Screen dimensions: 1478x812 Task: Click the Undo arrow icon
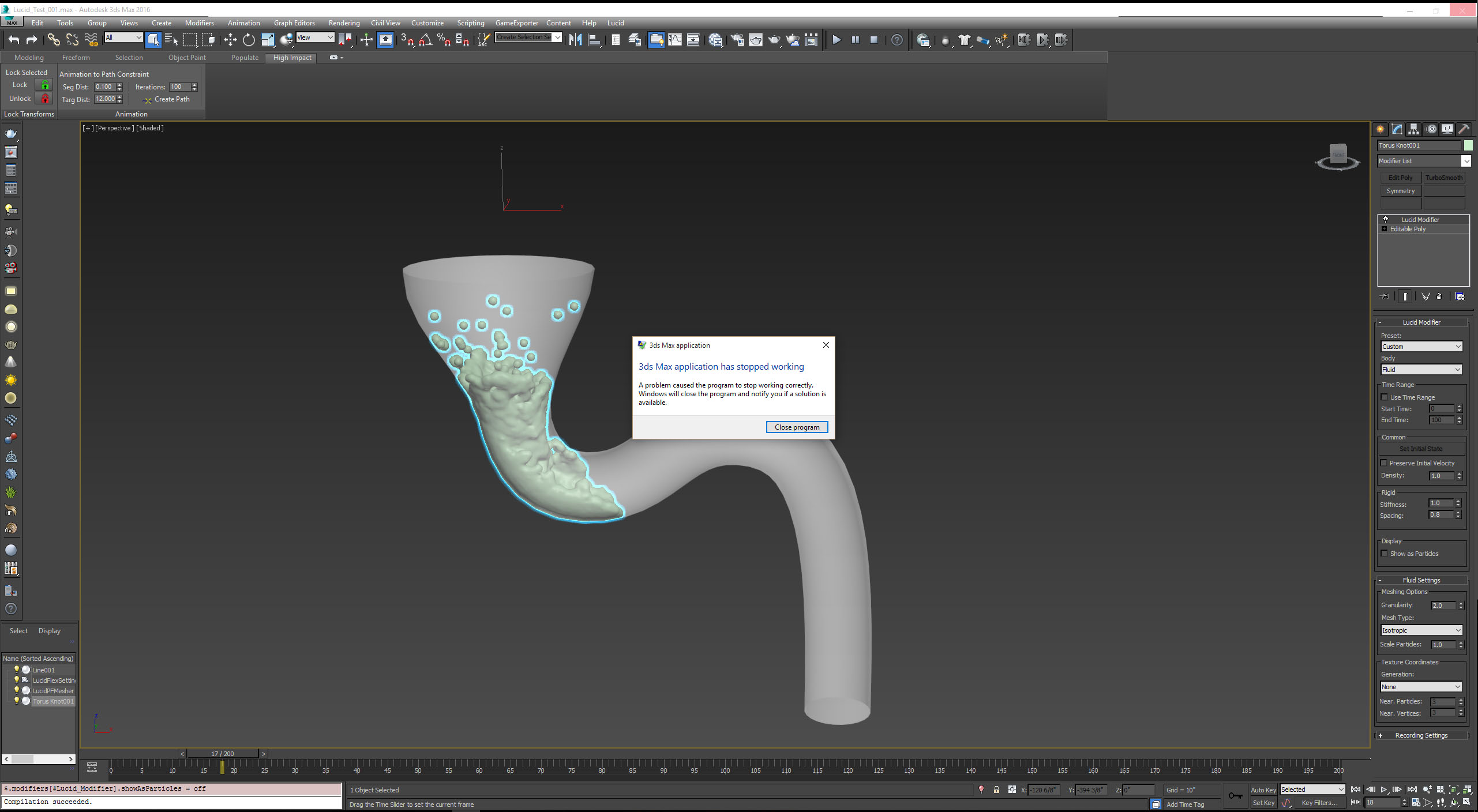14,40
